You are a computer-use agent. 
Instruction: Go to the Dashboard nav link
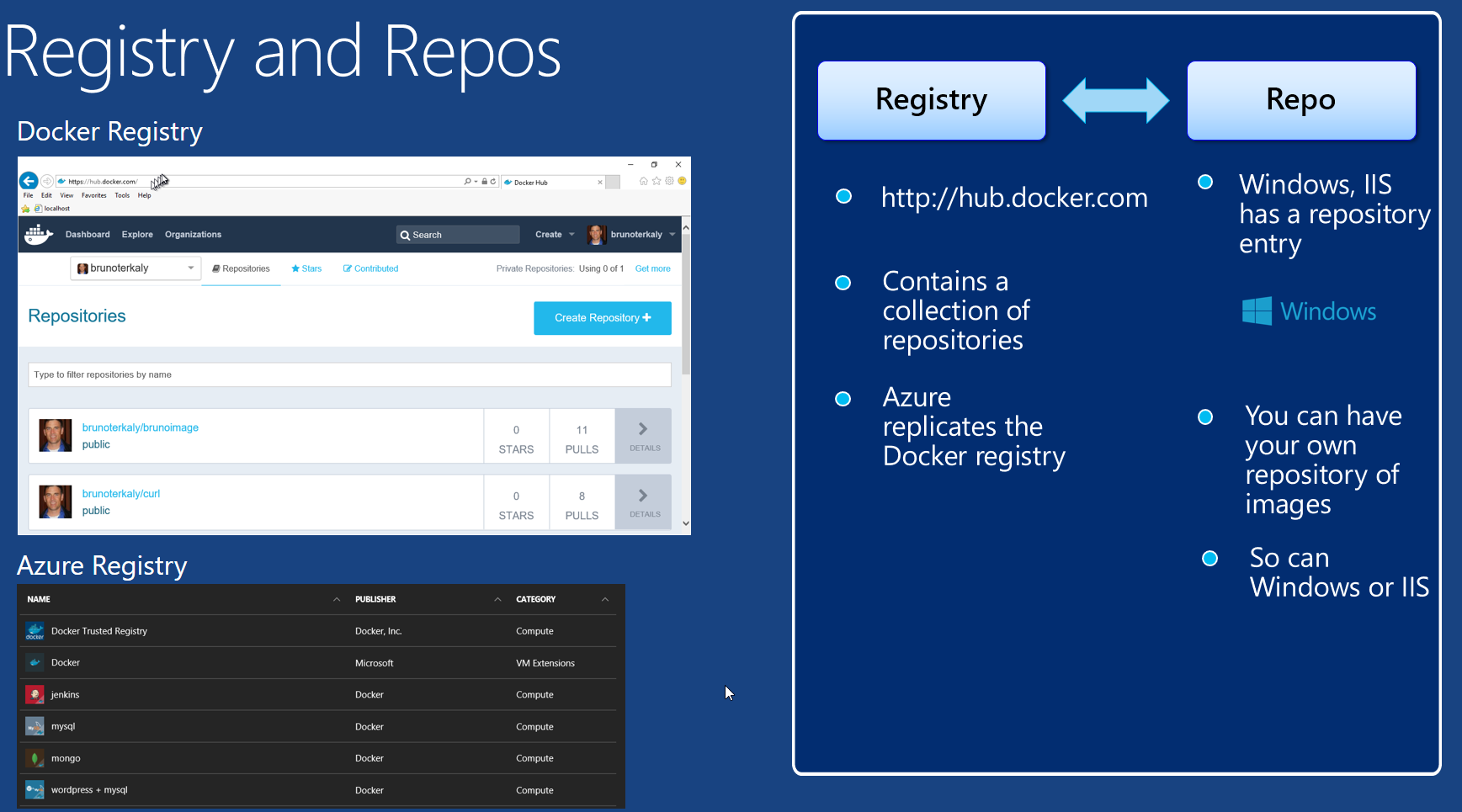[x=88, y=235]
